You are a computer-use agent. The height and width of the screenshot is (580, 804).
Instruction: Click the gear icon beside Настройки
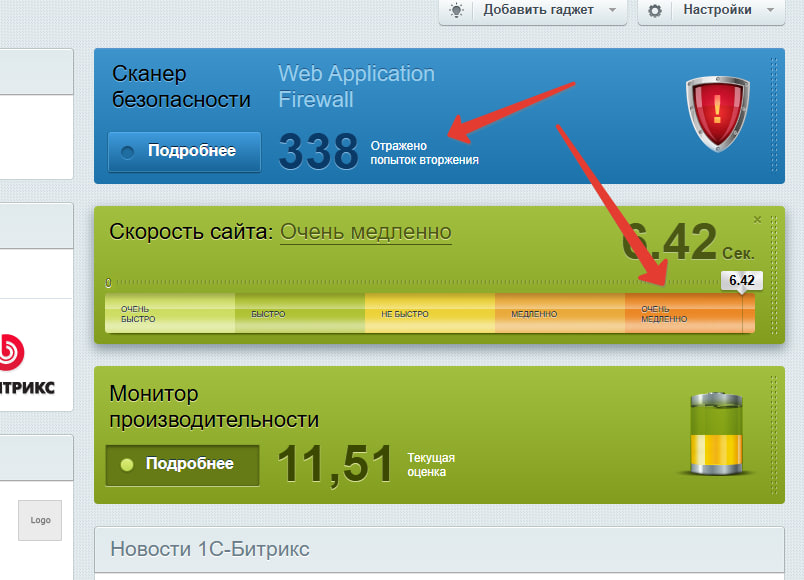coord(655,10)
